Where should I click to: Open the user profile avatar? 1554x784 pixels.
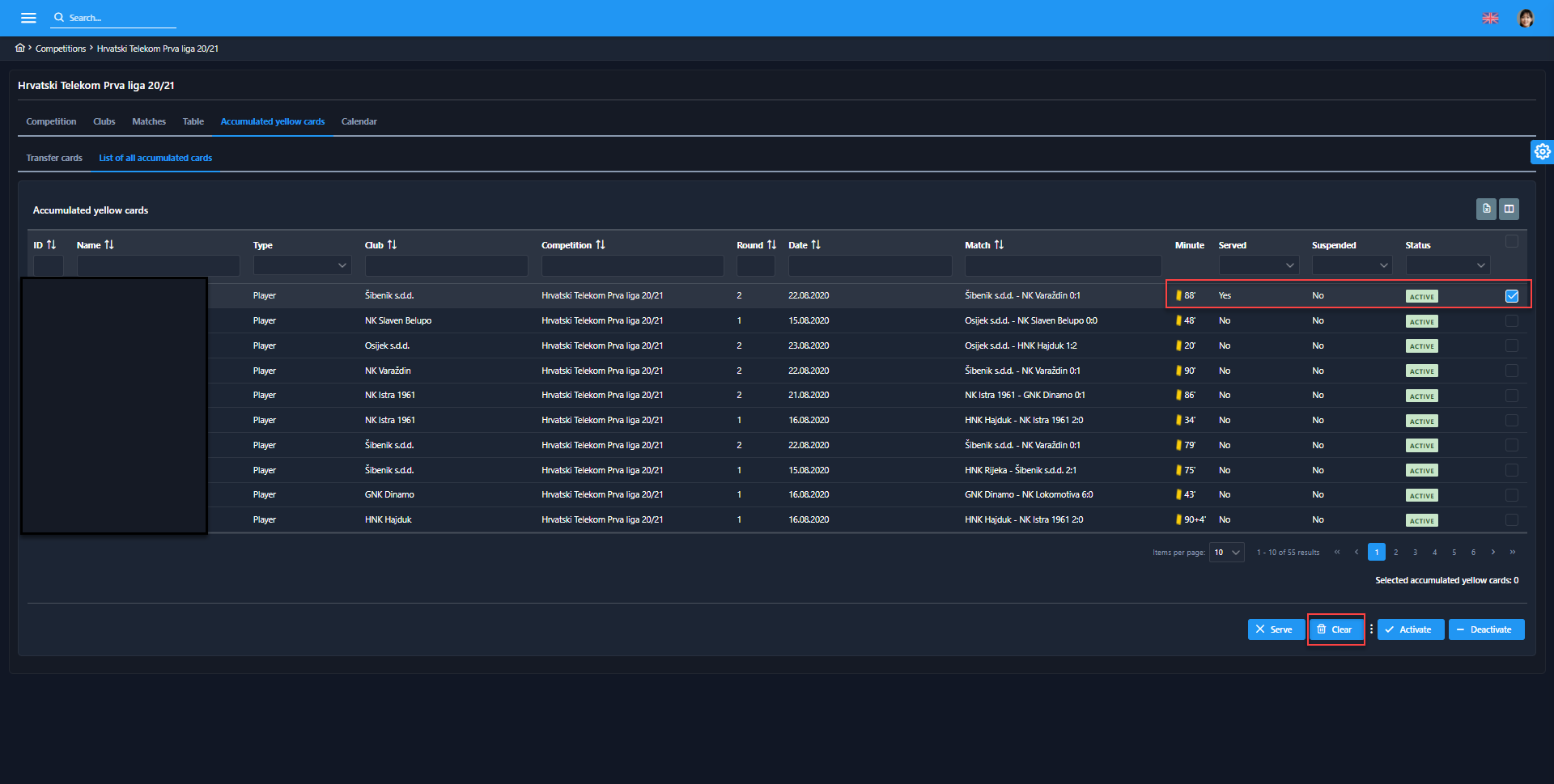pos(1526,18)
